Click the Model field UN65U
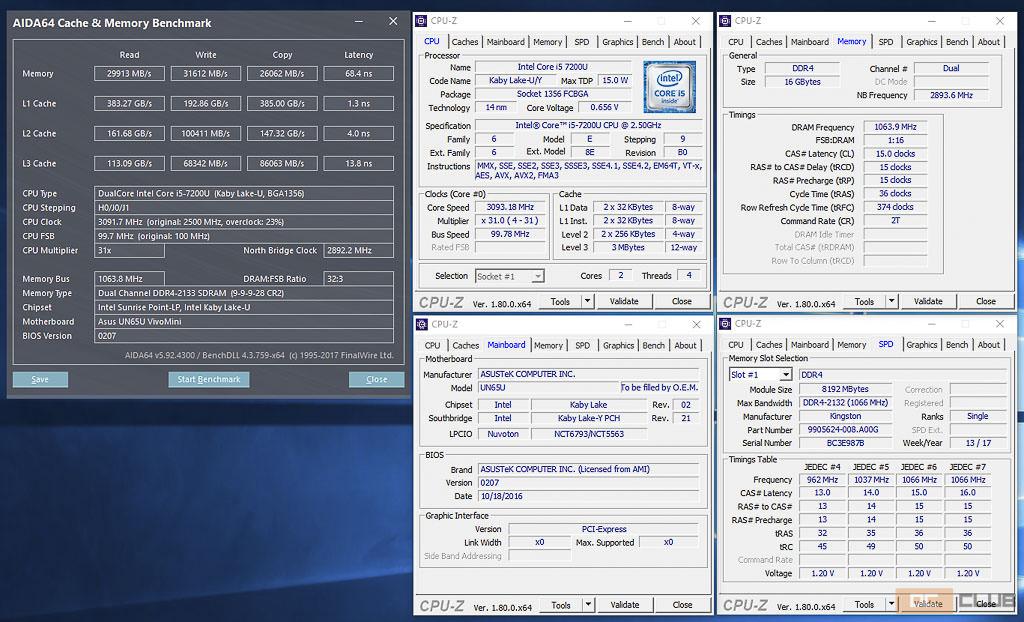Viewport: 1024px width, 622px height. (548, 388)
